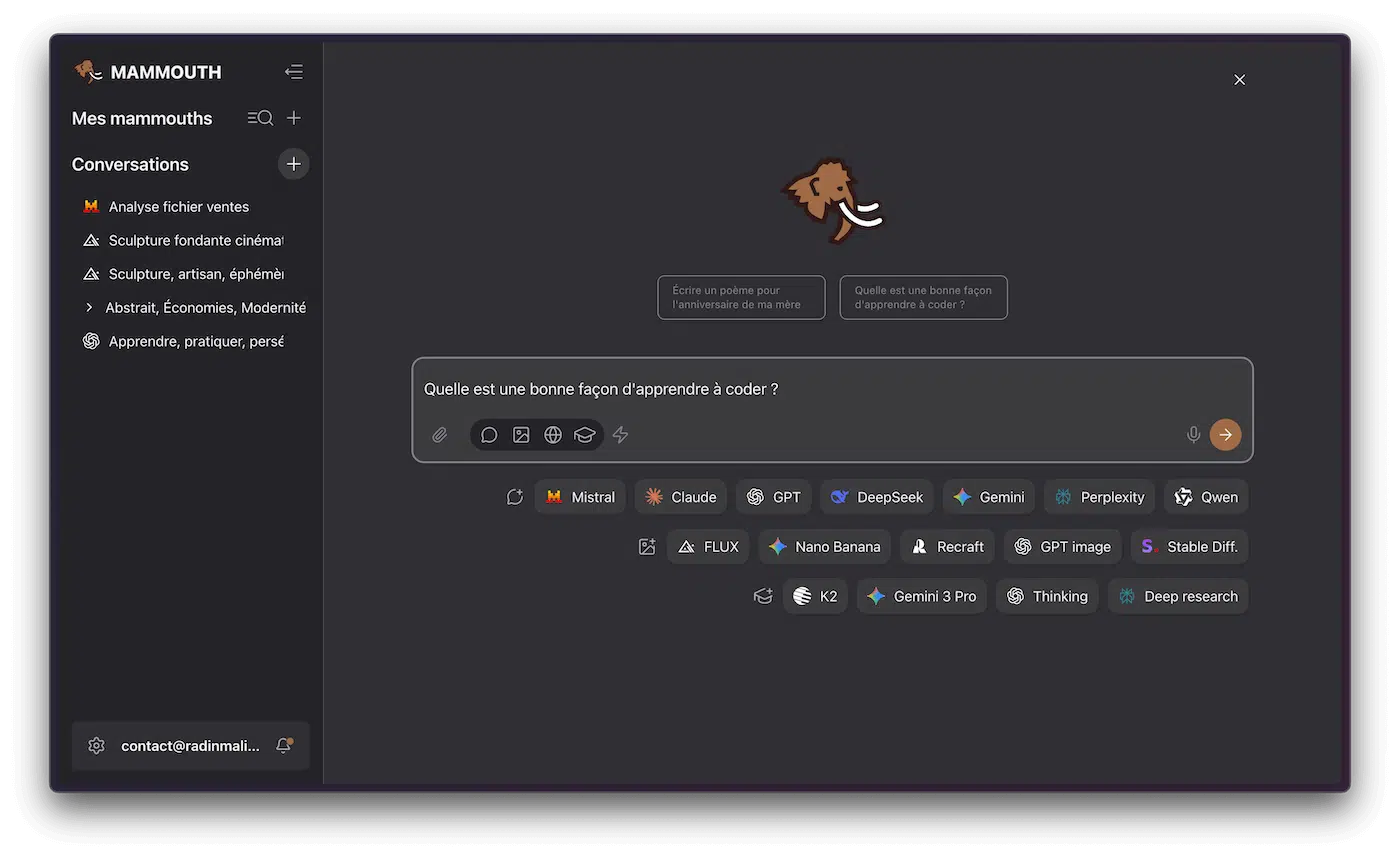The height and width of the screenshot is (858, 1400).
Task: Switch to image mode via the picture icon
Action: point(521,435)
